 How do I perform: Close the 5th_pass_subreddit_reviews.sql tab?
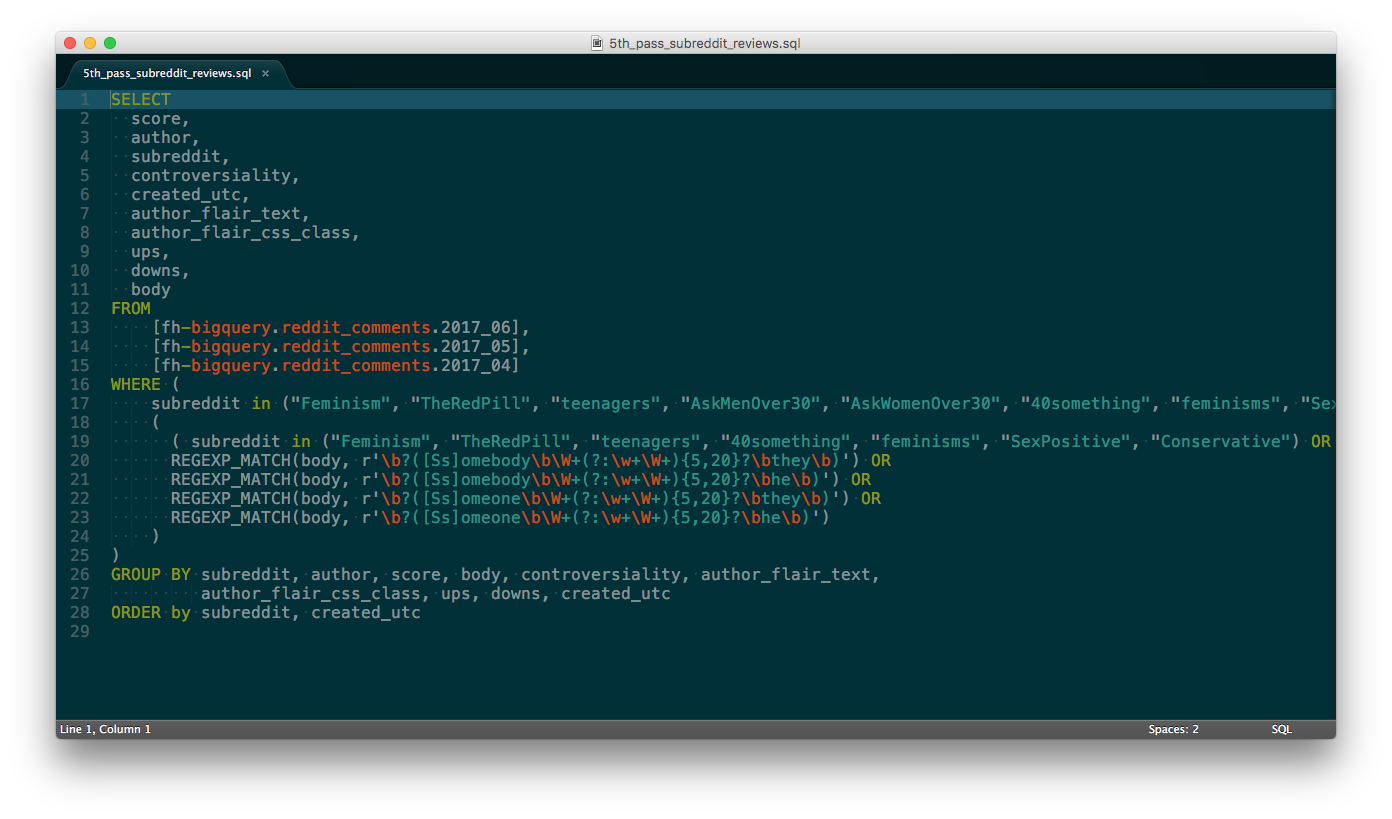coord(265,74)
